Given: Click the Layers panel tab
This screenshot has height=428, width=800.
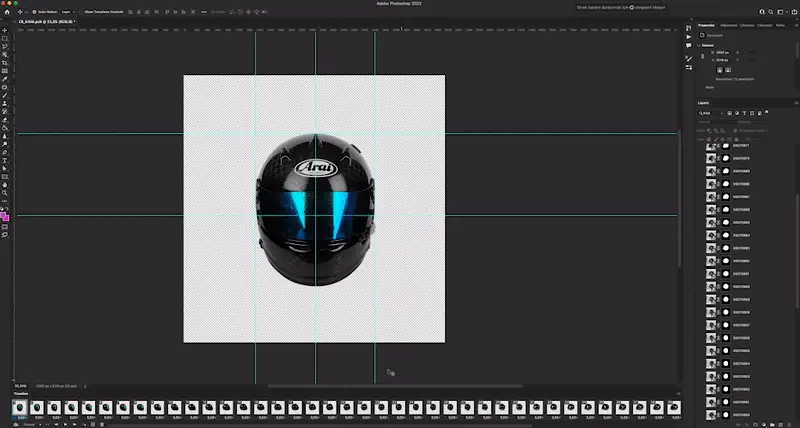Looking at the screenshot, I should pyautogui.click(x=704, y=103).
